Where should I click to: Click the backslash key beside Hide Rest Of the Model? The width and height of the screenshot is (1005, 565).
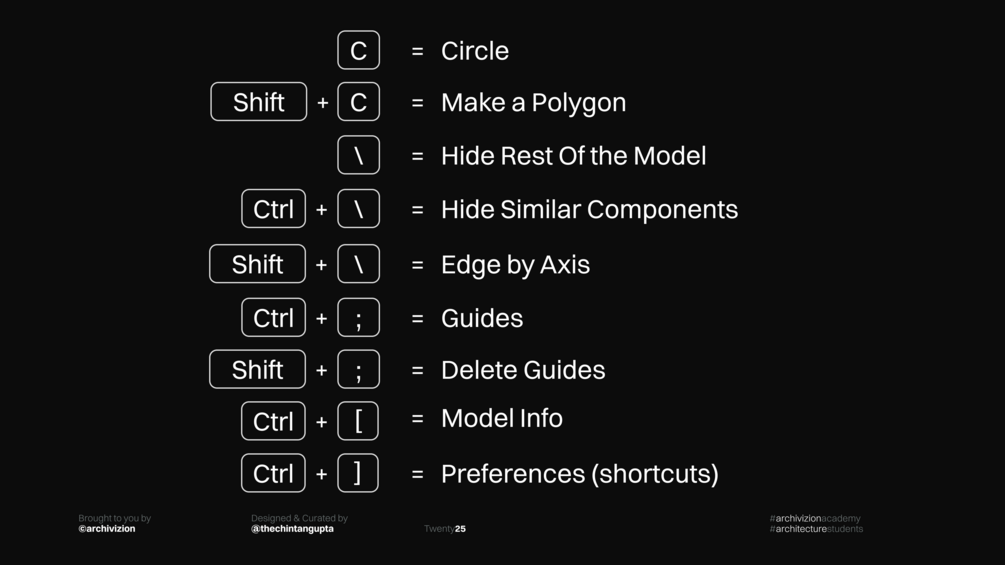[358, 156]
